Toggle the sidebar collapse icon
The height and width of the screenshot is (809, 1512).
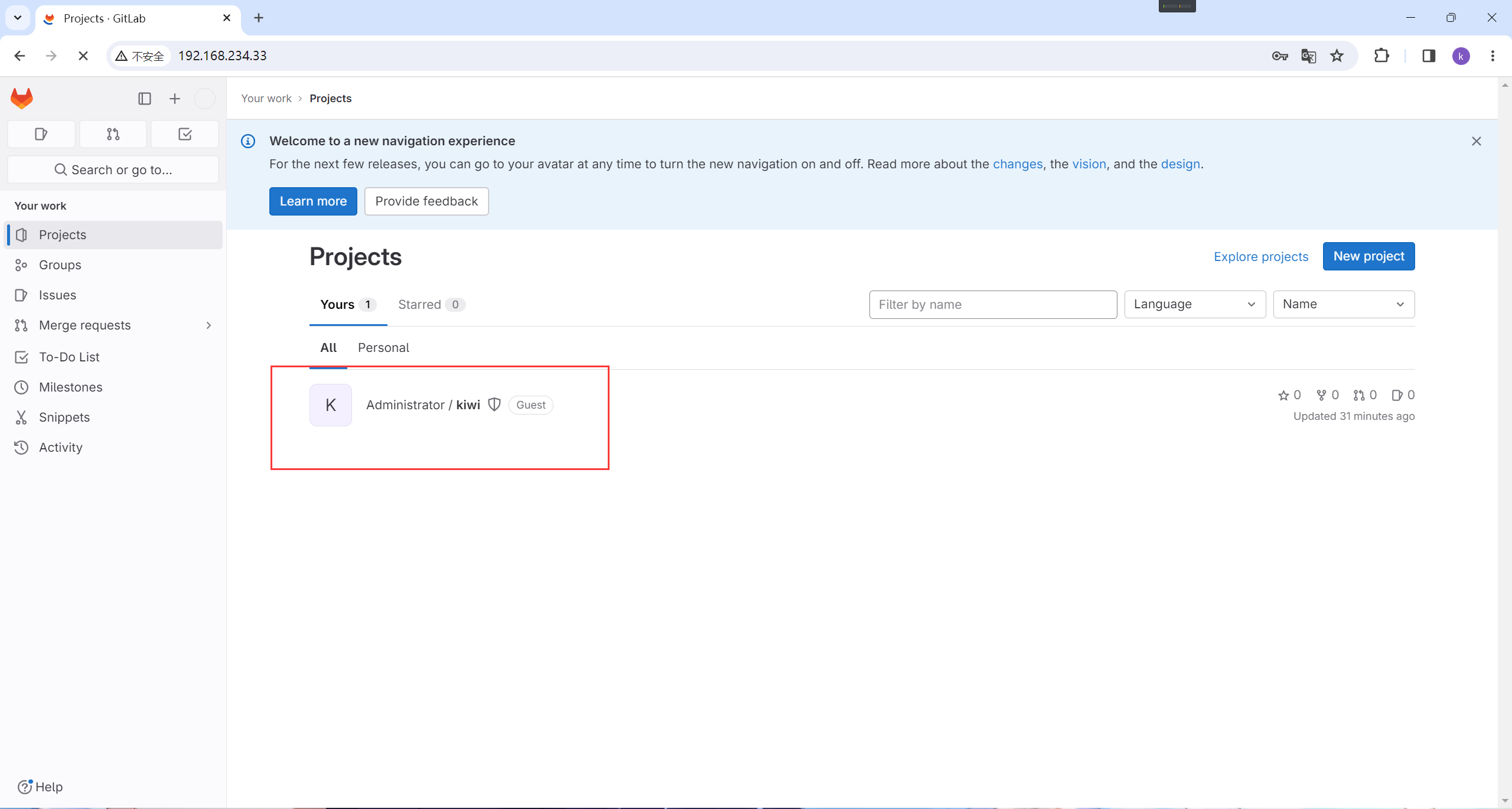click(144, 99)
